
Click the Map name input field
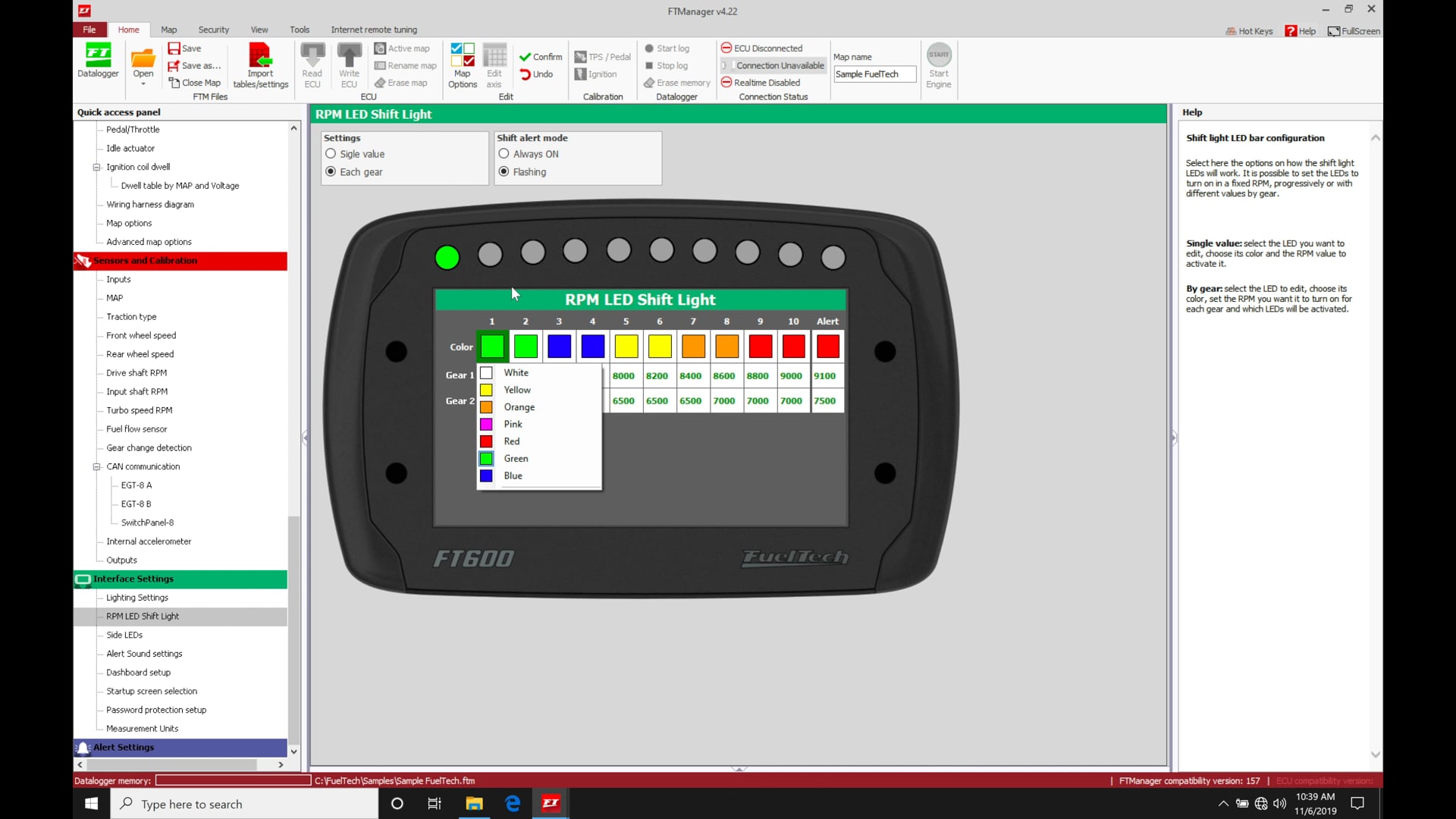pyautogui.click(x=874, y=74)
